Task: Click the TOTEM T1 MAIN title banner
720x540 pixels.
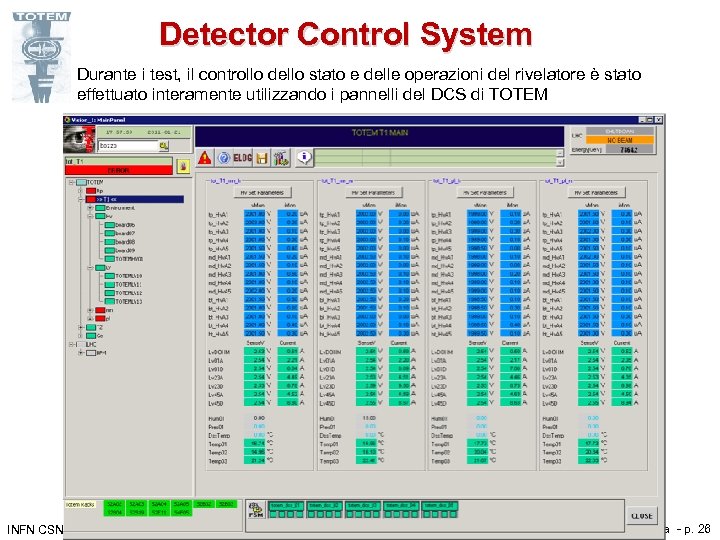Action: pyautogui.click(x=379, y=136)
